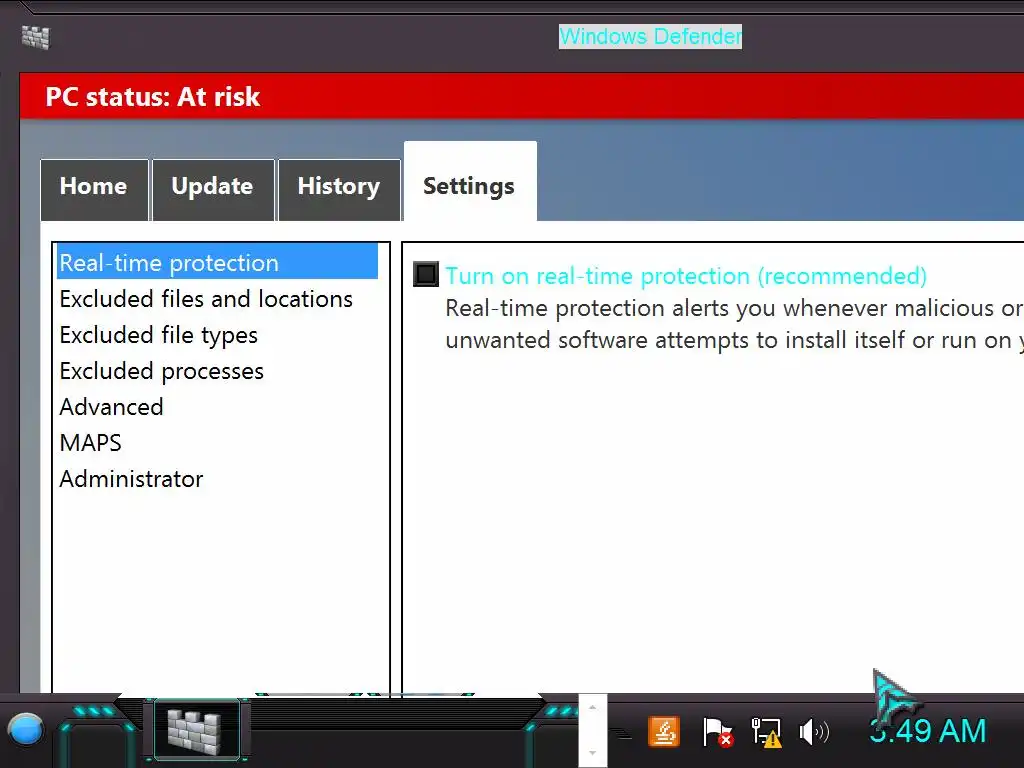1024x768 pixels.
Task: Click the 'PC status: At risk' banner text
Action: click(153, 97)
